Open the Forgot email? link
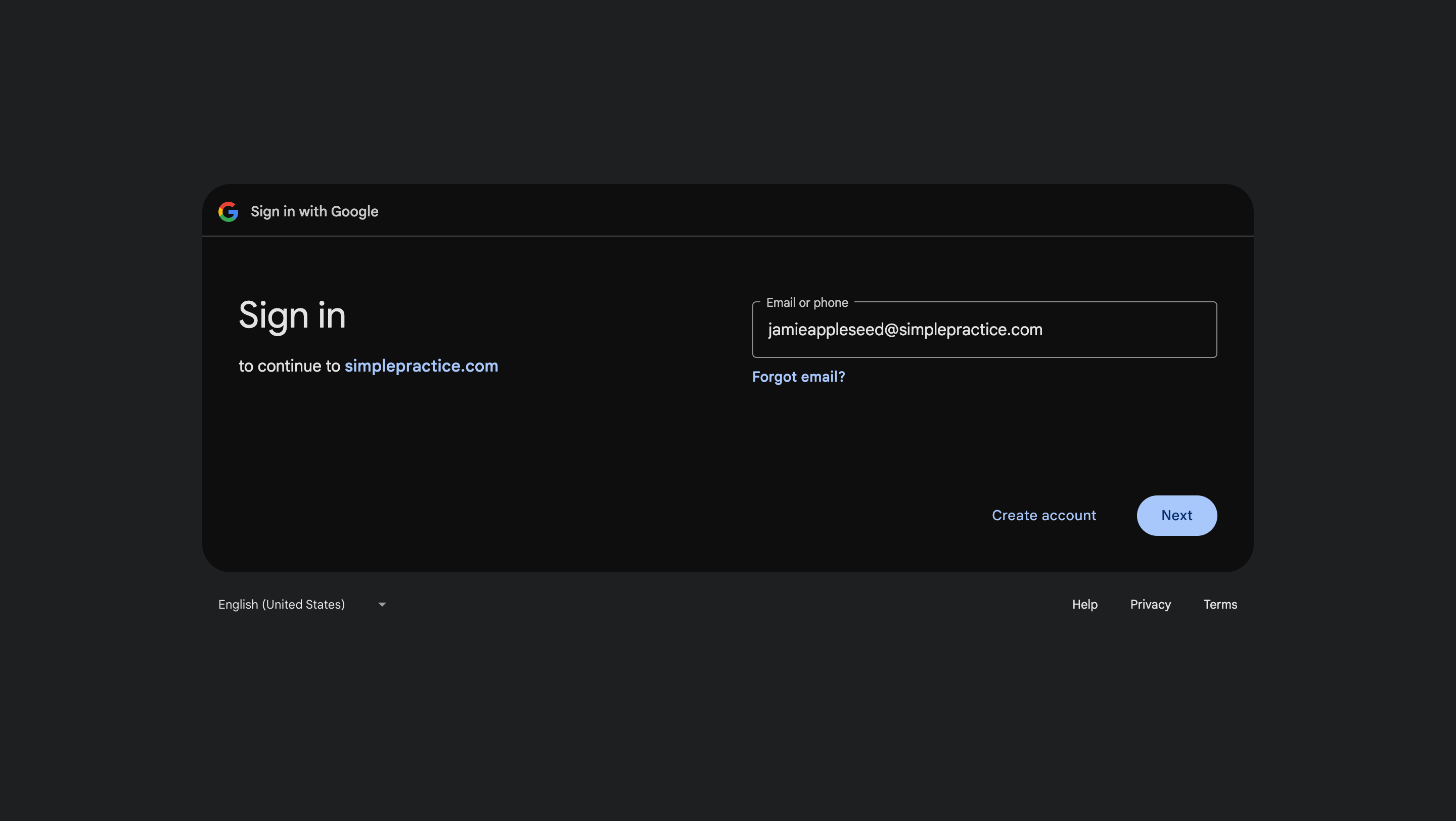 798,376
